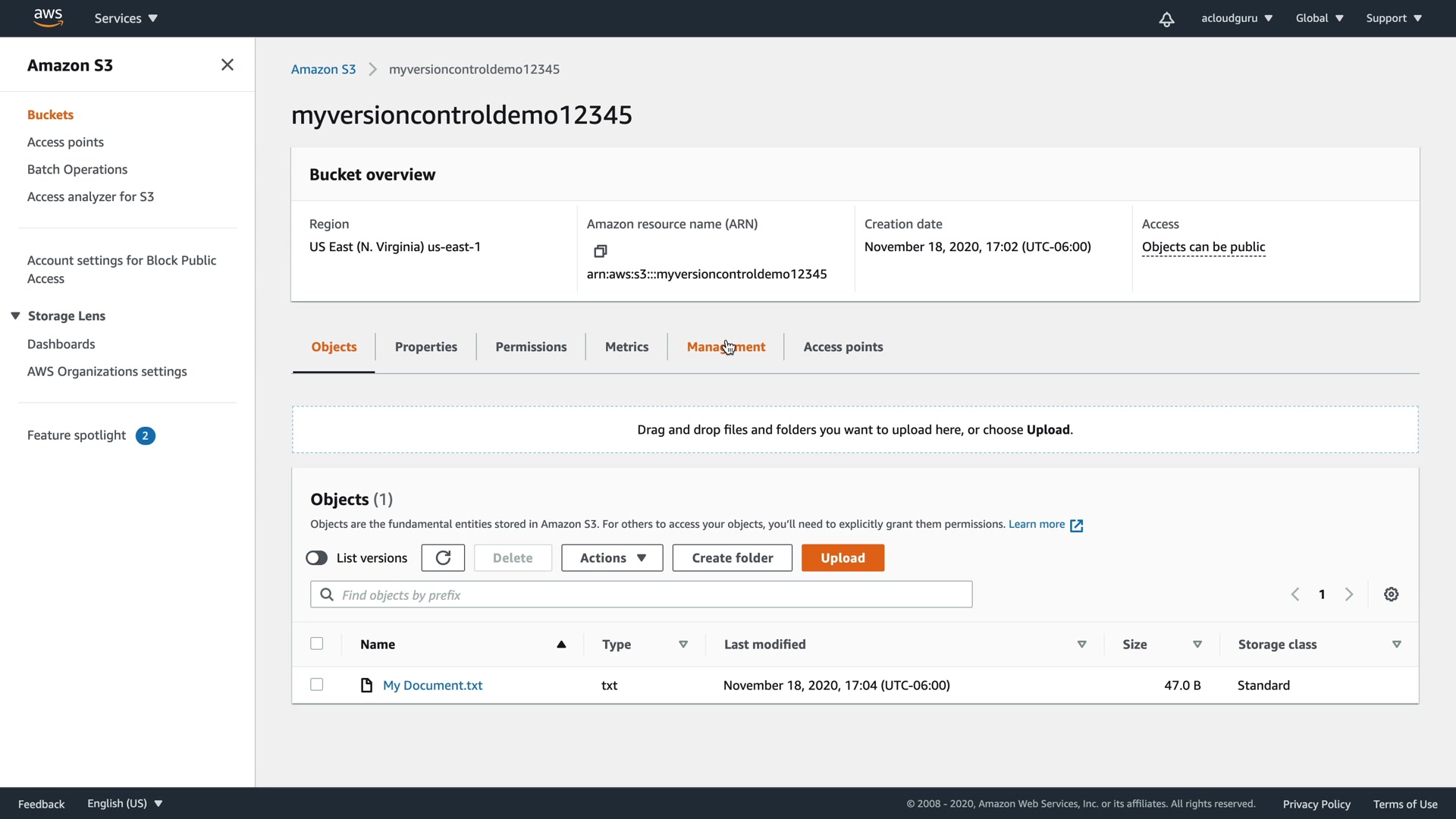Viewport: 1456px width, 819px height.
Task: Toggle the List versions switch
Action: (317, 558)
